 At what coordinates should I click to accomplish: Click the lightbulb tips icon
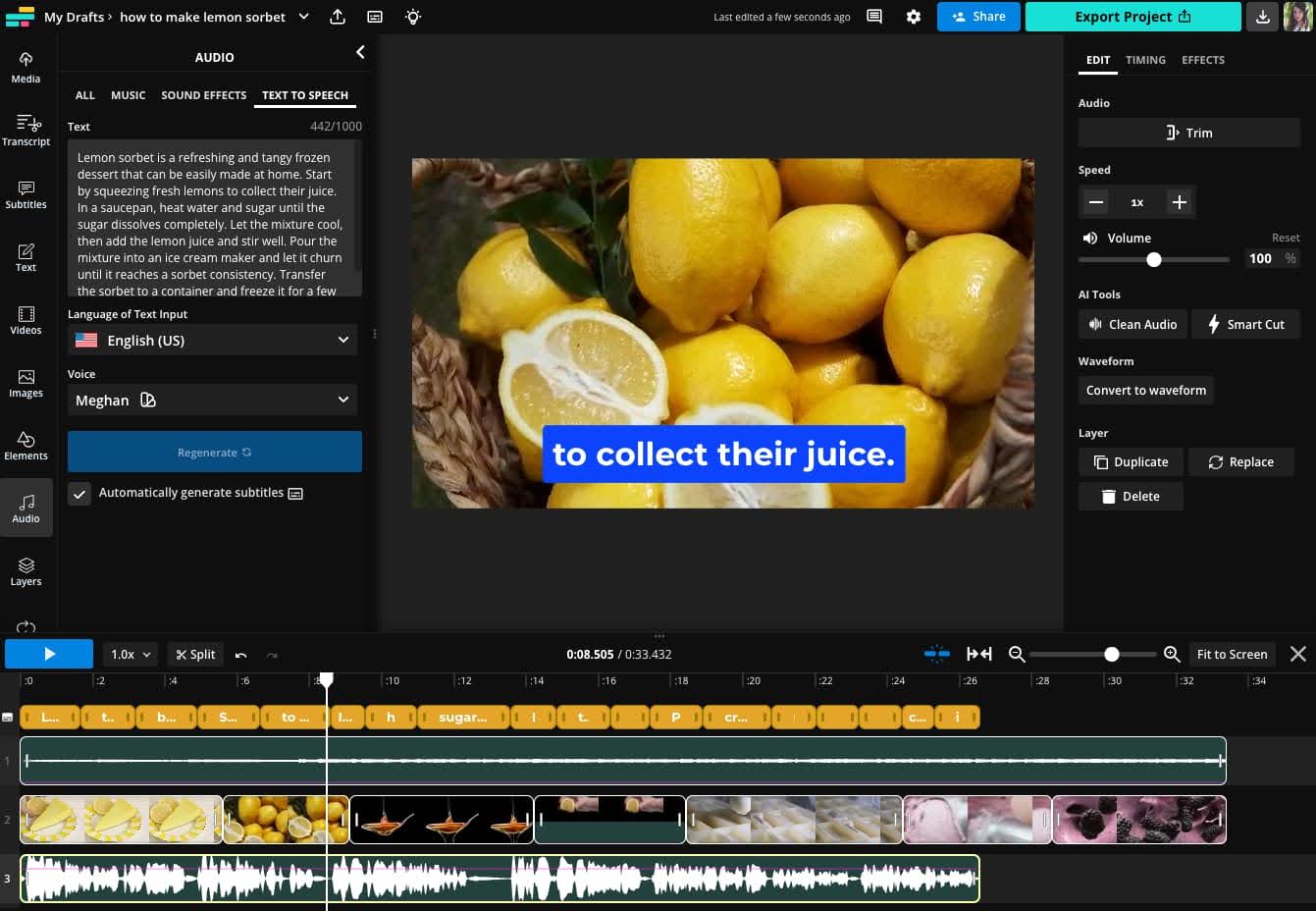pyautogui.click(x=413, y=17)
